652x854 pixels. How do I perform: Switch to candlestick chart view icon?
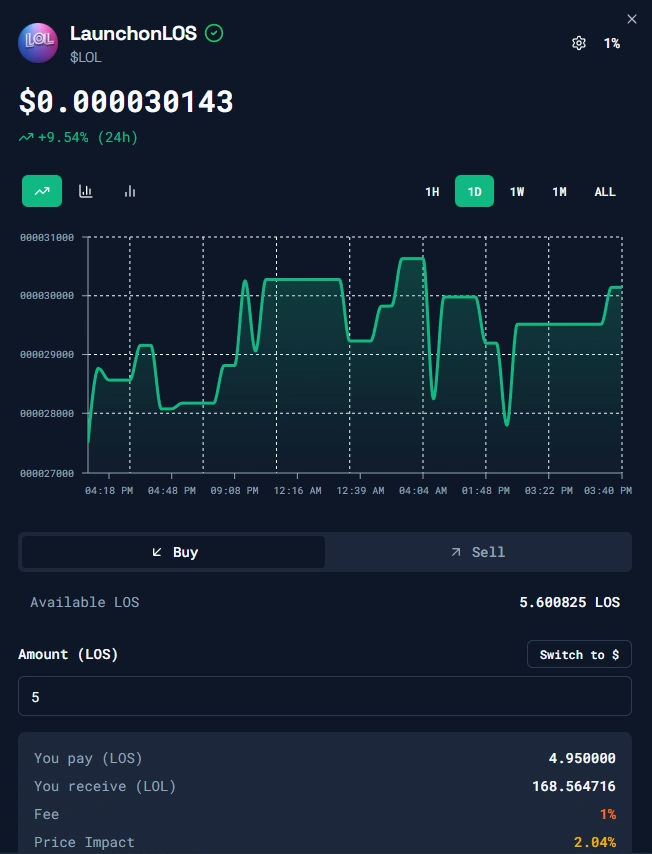86,191
